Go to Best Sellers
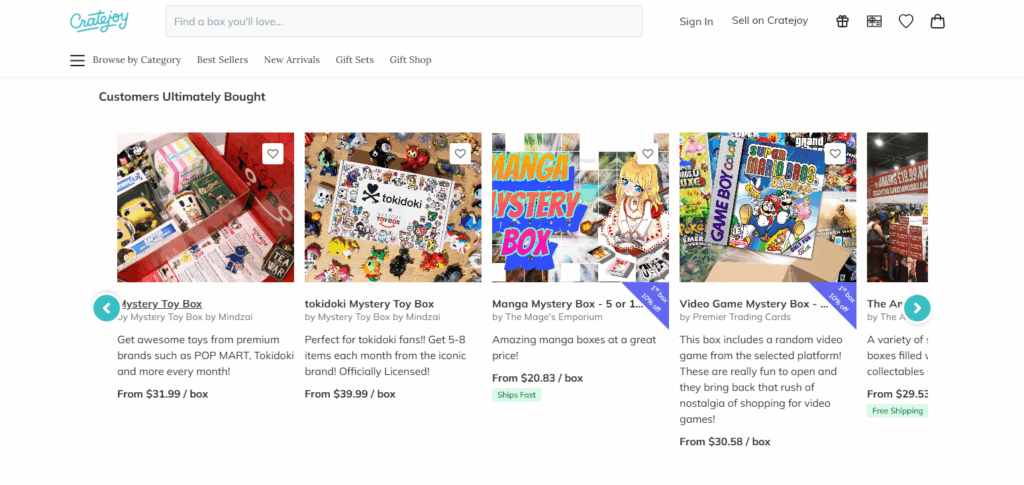Image resolution: width=1024 pixels, height=485 pixels. 223,60
